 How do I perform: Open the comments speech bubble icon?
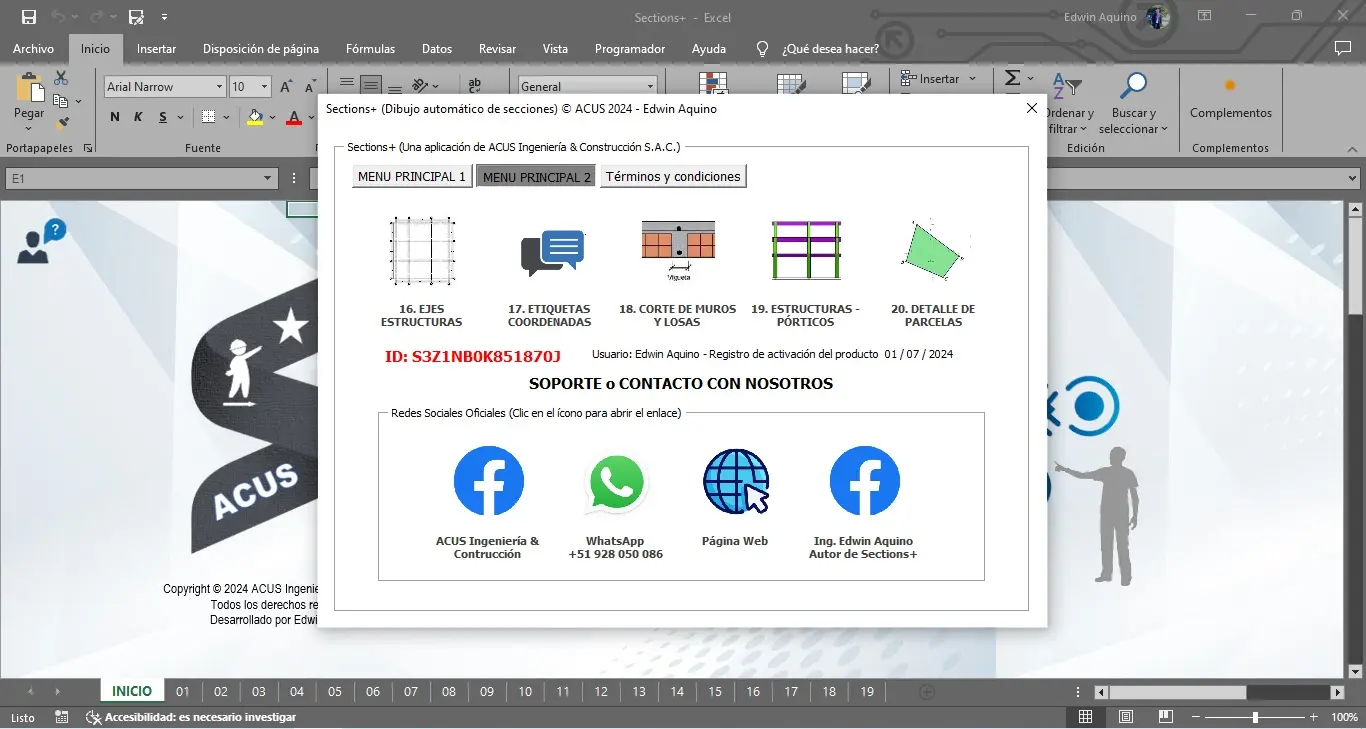(x=1343, y=48)
